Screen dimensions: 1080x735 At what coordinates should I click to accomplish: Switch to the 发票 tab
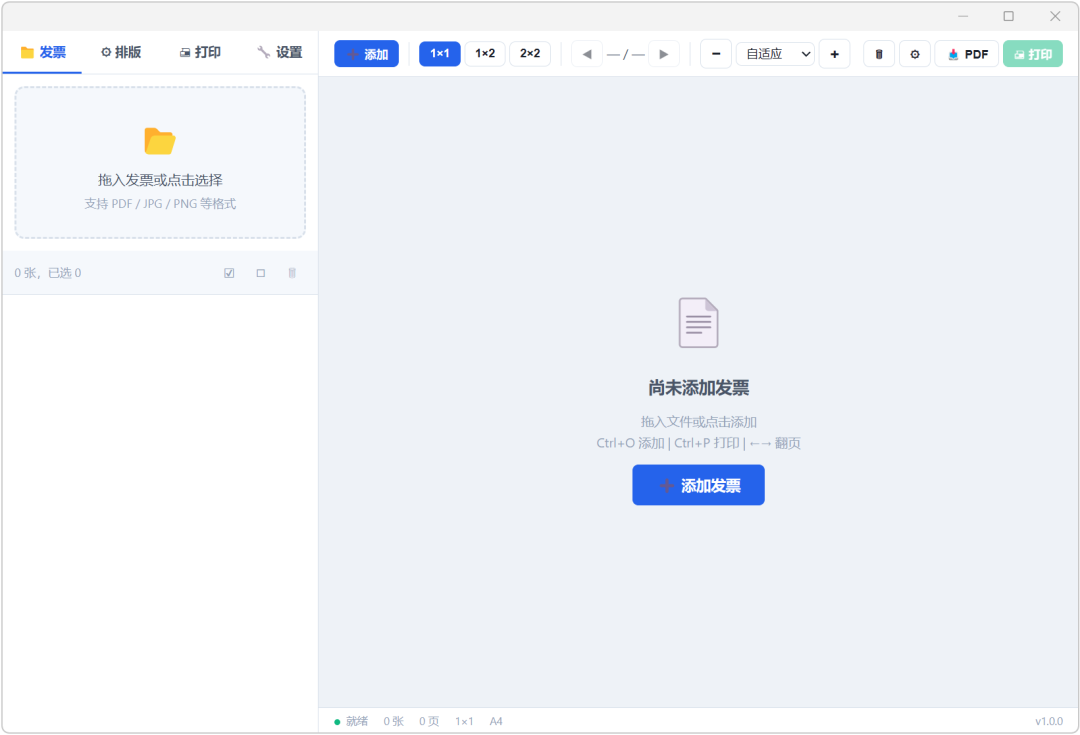(x=43, y=52)
